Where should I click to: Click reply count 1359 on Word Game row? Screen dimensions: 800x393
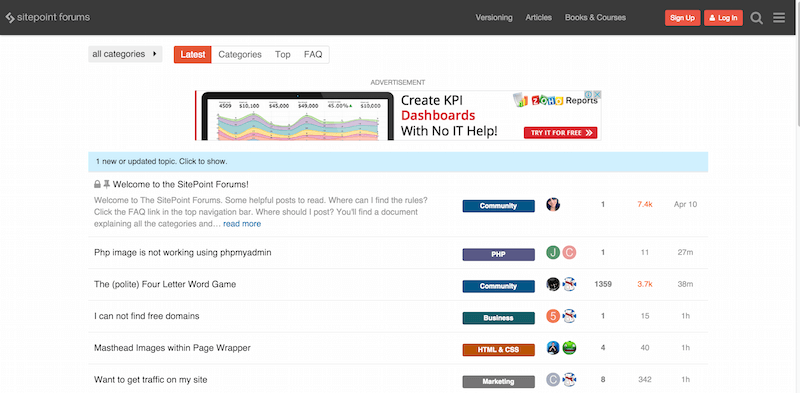[603, 284]
